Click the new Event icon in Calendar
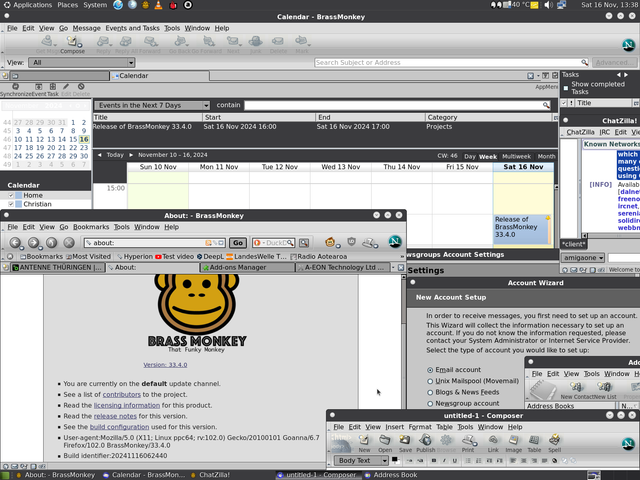 point(38,87)
